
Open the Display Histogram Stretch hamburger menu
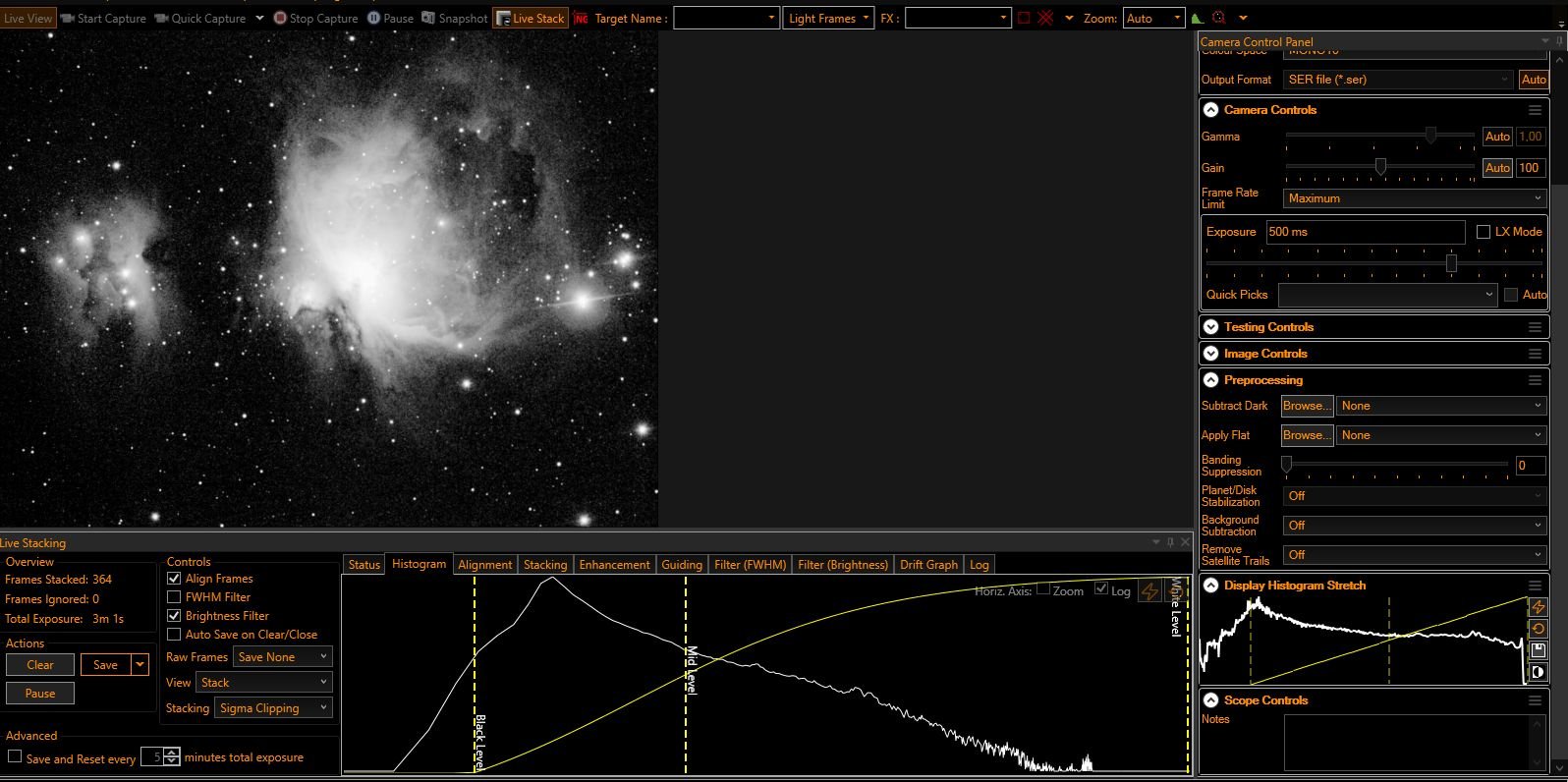point(1535,586)
